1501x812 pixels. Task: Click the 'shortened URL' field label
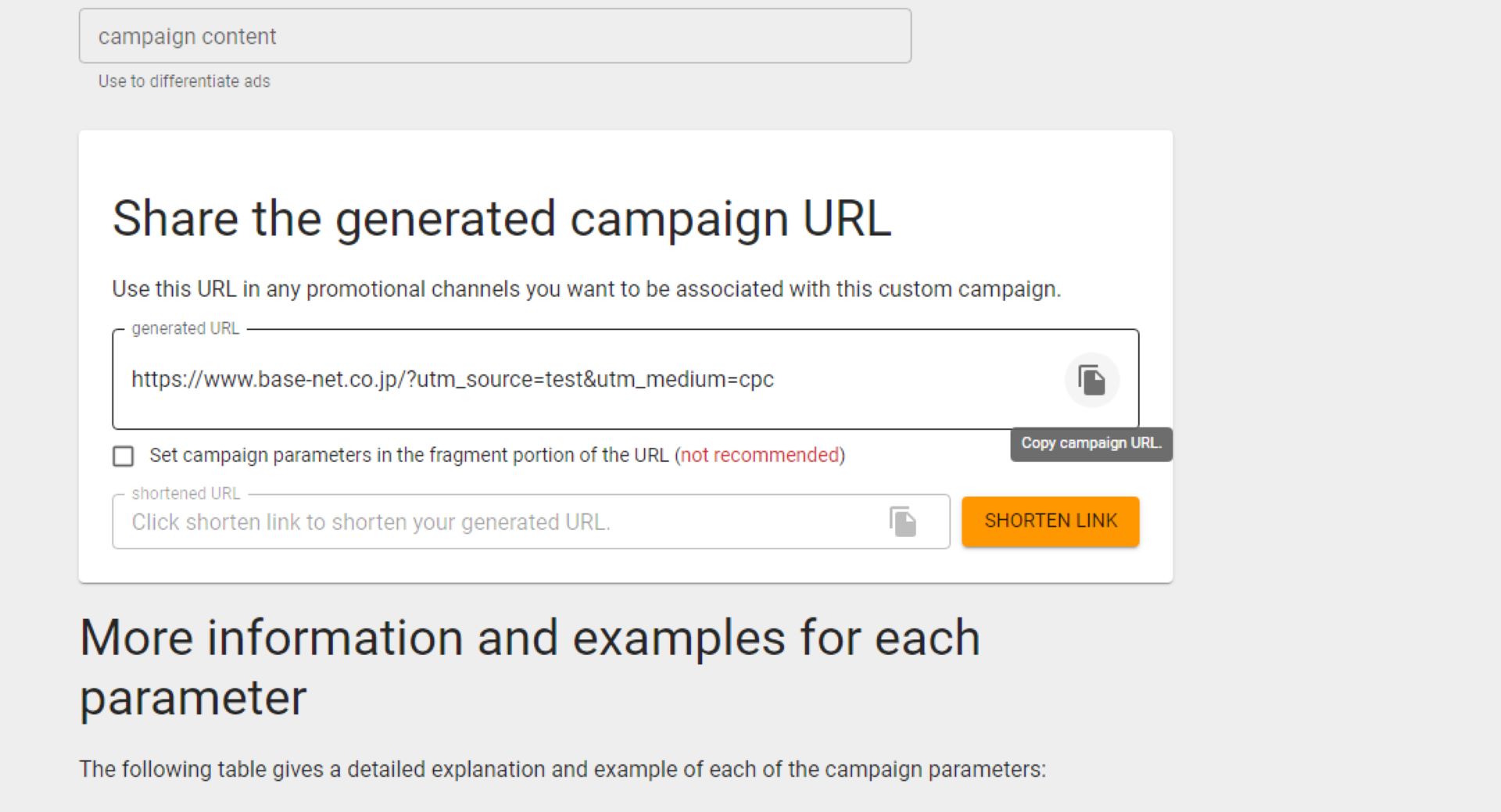186,493
